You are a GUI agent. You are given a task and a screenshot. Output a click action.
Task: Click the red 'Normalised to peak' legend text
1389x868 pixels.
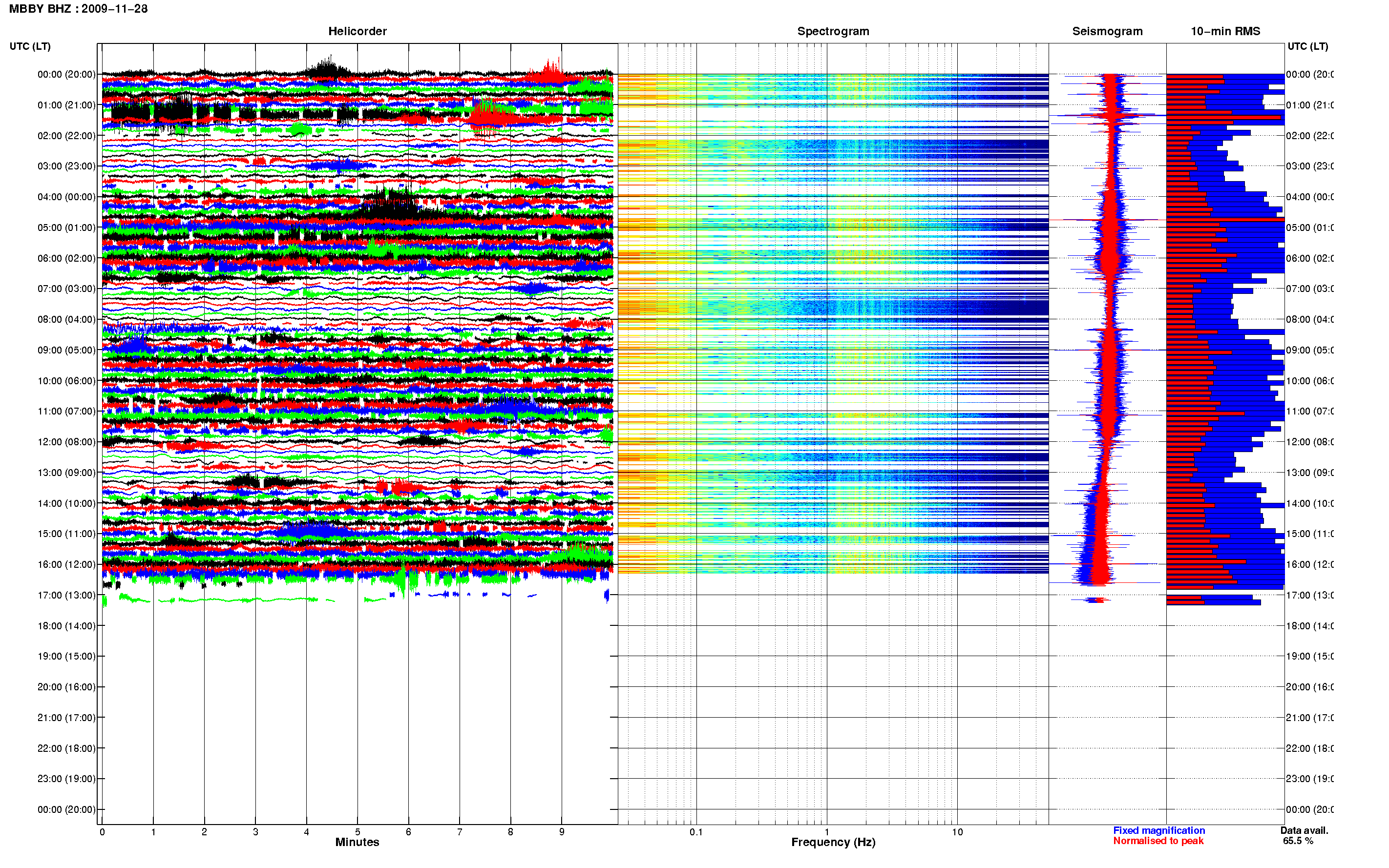[x=1158, y=841]
